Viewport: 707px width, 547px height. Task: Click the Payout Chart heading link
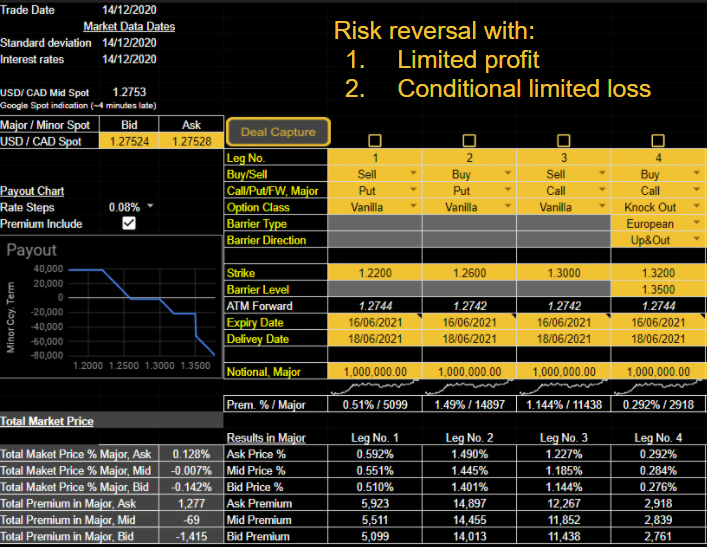[x=32, y=190]
